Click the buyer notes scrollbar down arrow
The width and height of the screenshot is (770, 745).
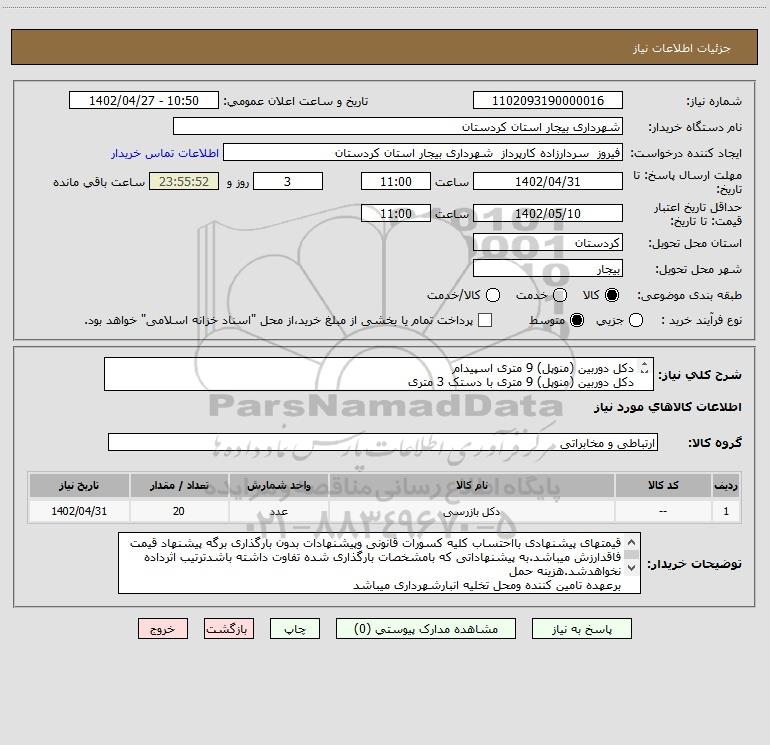[632, 567]
